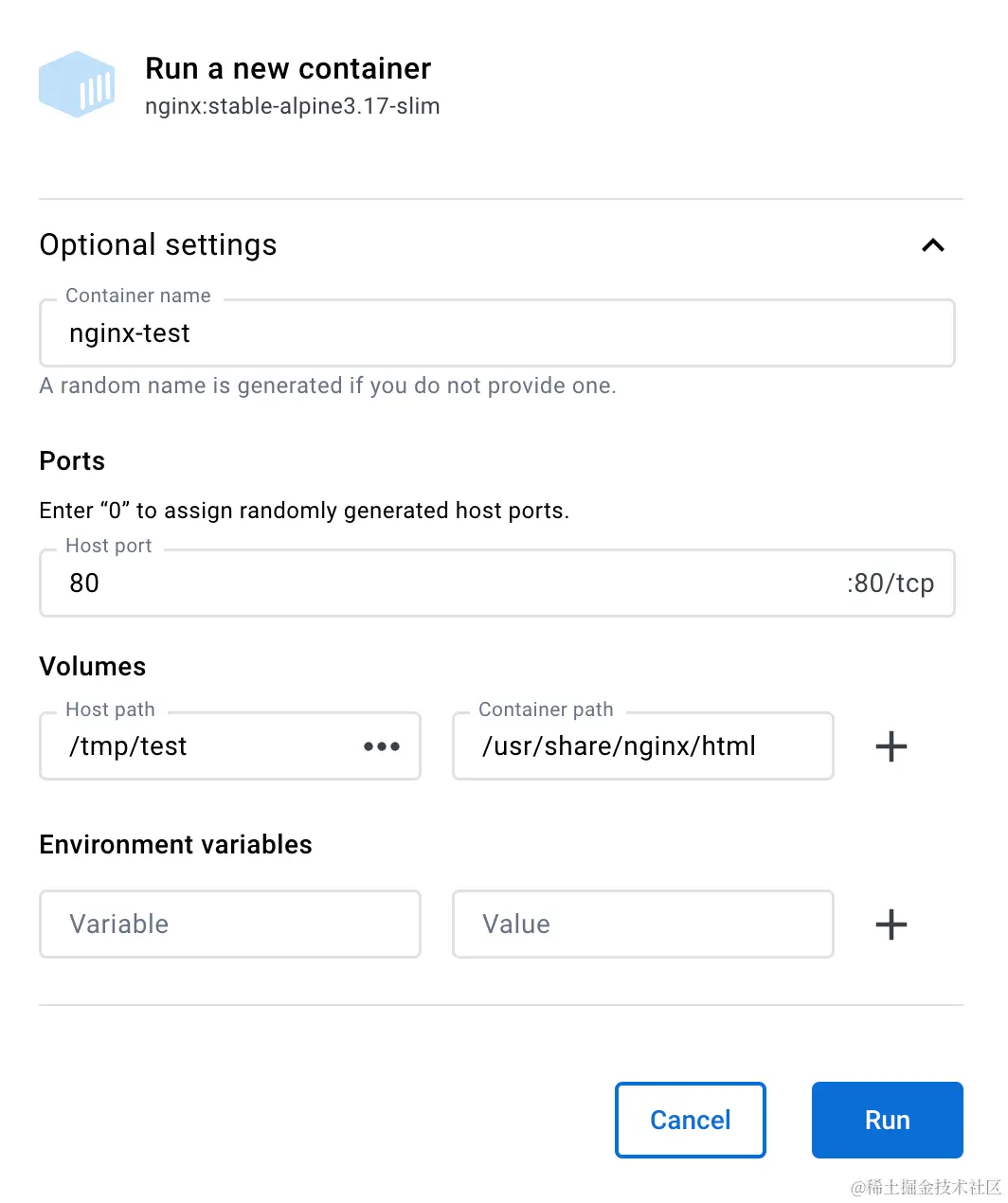Collapse Optional settings with the chevron
The width and height of the screenshot is (1008, 1203).
coord(933,245)
